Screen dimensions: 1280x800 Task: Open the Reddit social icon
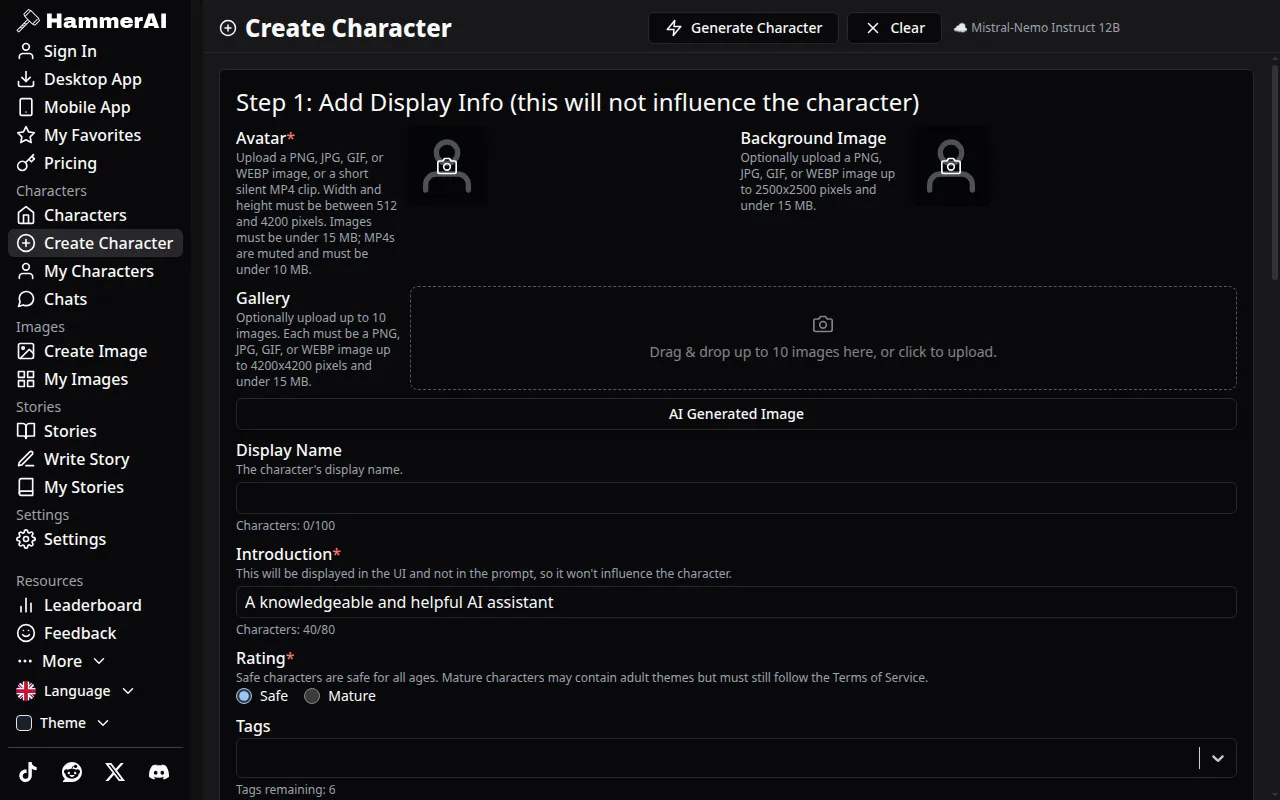point(72,772)
